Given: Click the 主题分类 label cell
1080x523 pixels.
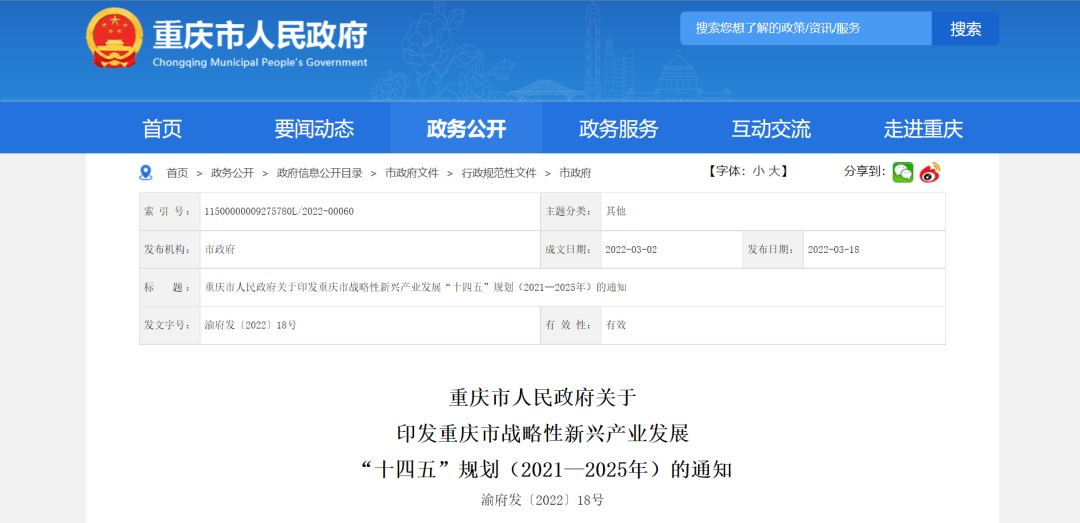Looking at the screenshot, I should (x=570, y=212).
